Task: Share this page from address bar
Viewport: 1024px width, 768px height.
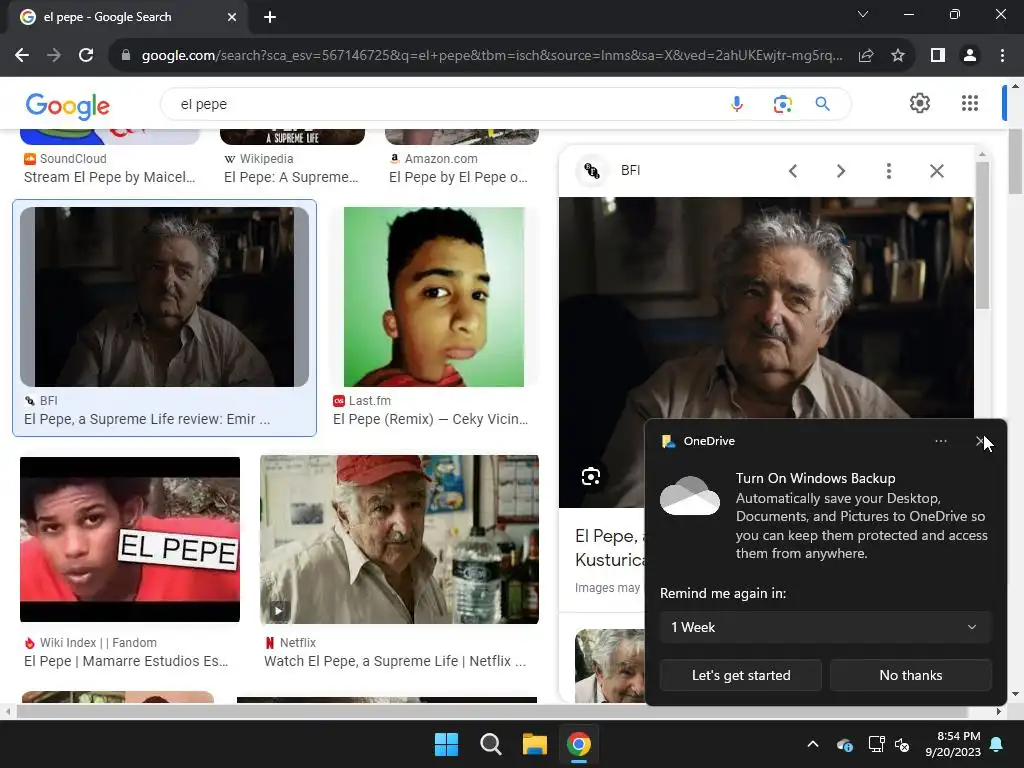Action: click(x=866, y=56)
